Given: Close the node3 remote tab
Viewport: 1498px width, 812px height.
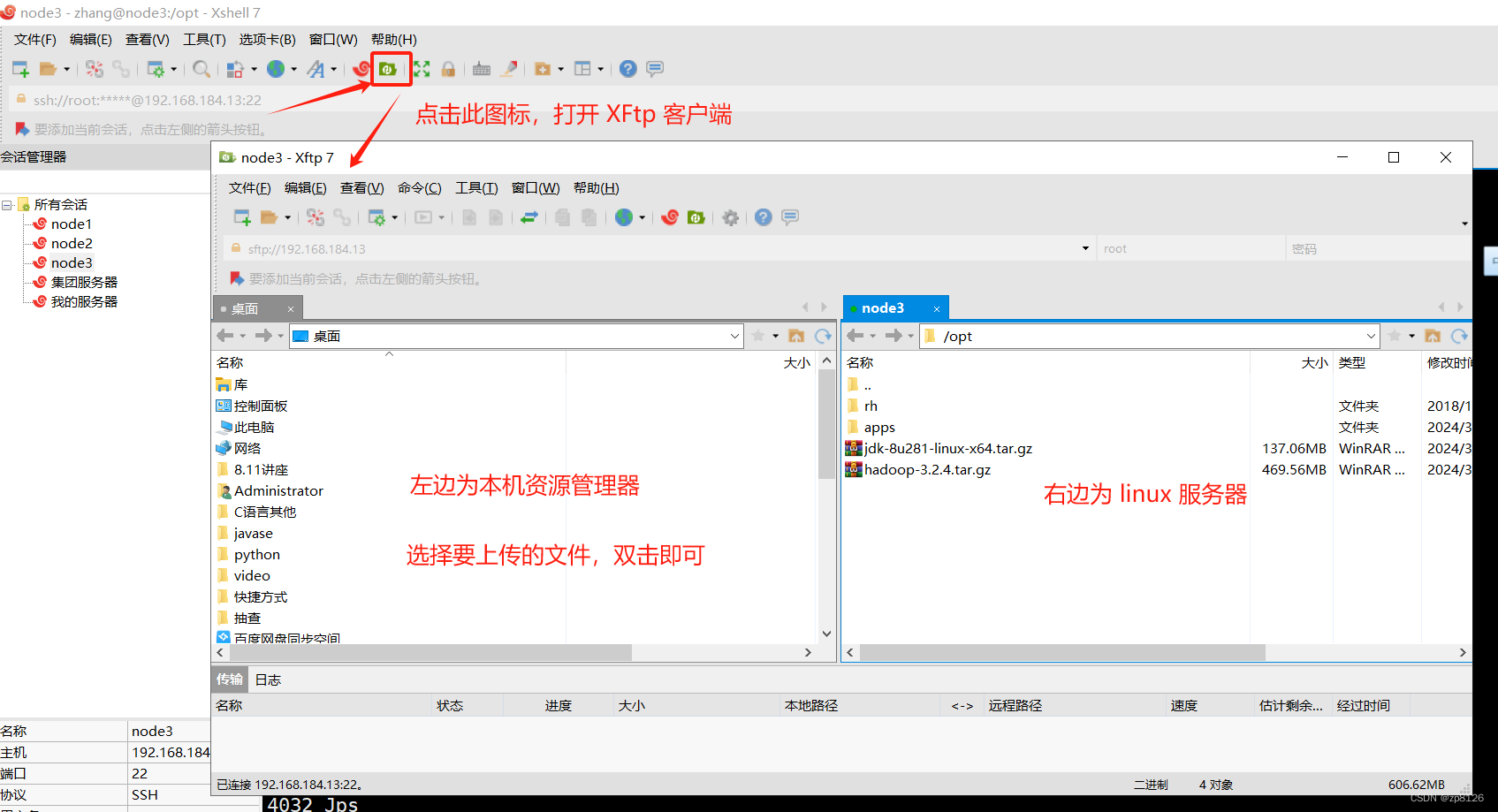Looking at the screenshot, I should [x=937, y=308].
